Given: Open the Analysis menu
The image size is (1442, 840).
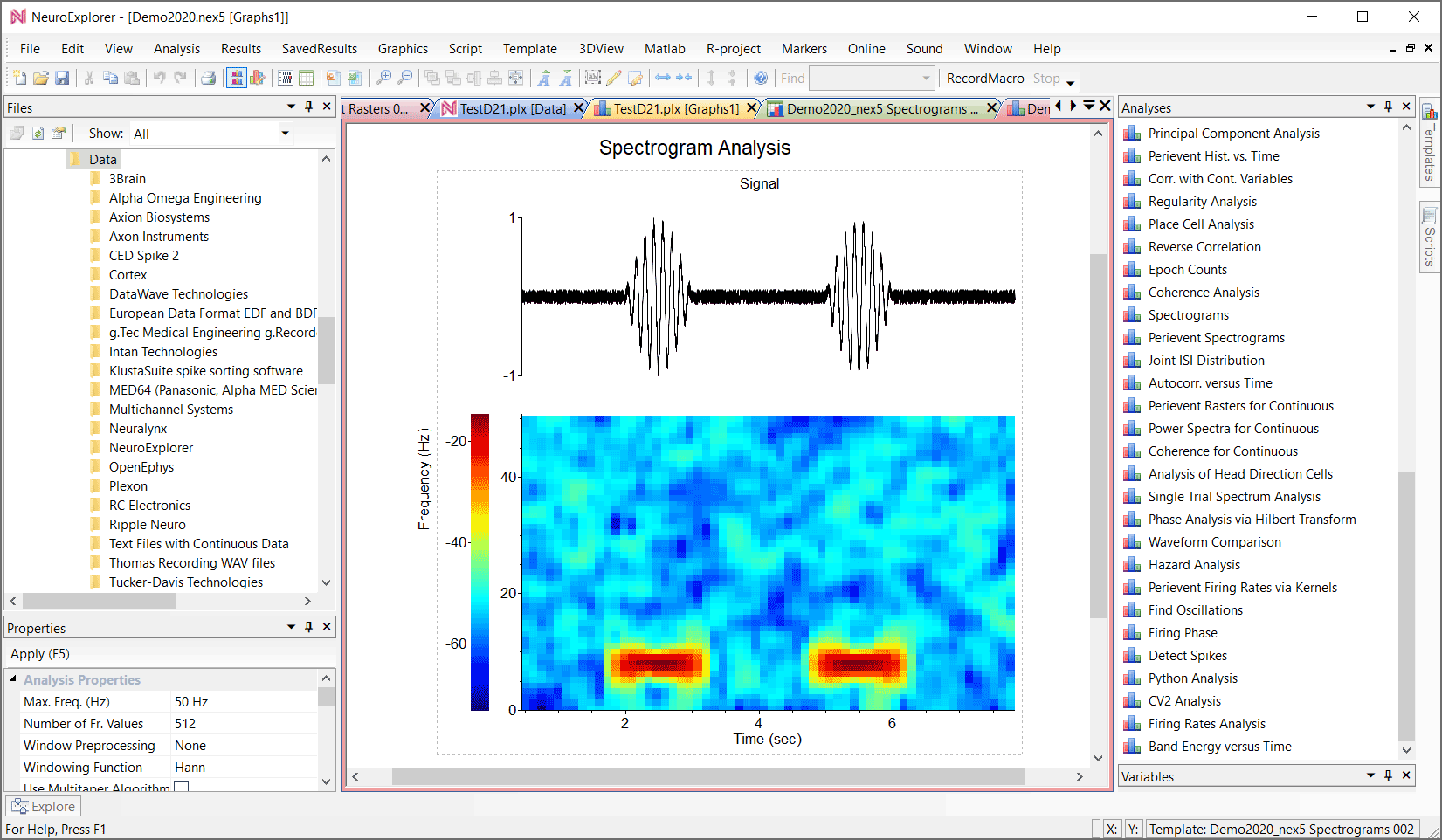Looking at the screenshot, I should click(x=176, y=49).
